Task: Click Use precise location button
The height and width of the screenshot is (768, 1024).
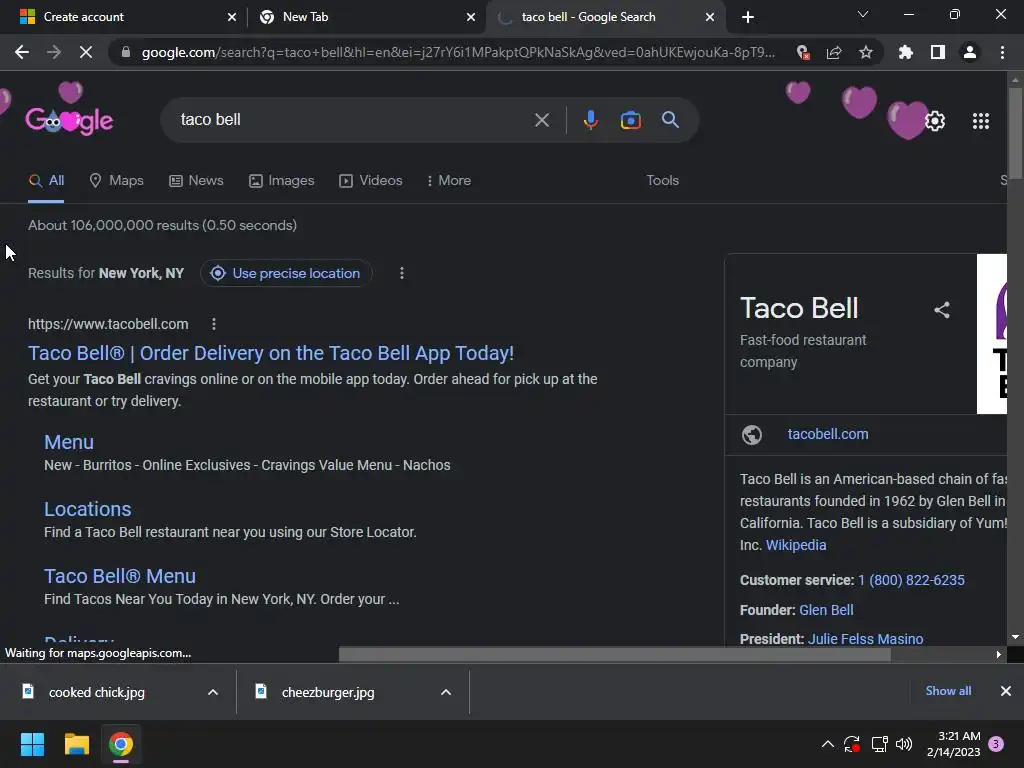Action: point(286,273)
